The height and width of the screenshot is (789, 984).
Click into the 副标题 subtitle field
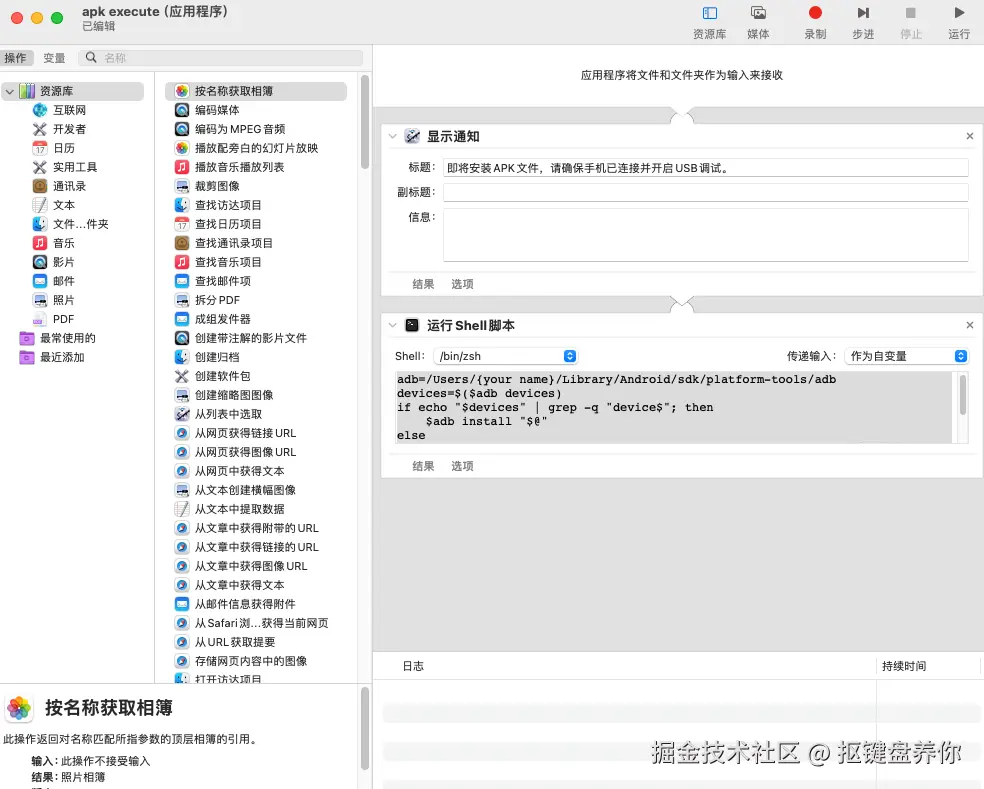(x=705, y=193)
